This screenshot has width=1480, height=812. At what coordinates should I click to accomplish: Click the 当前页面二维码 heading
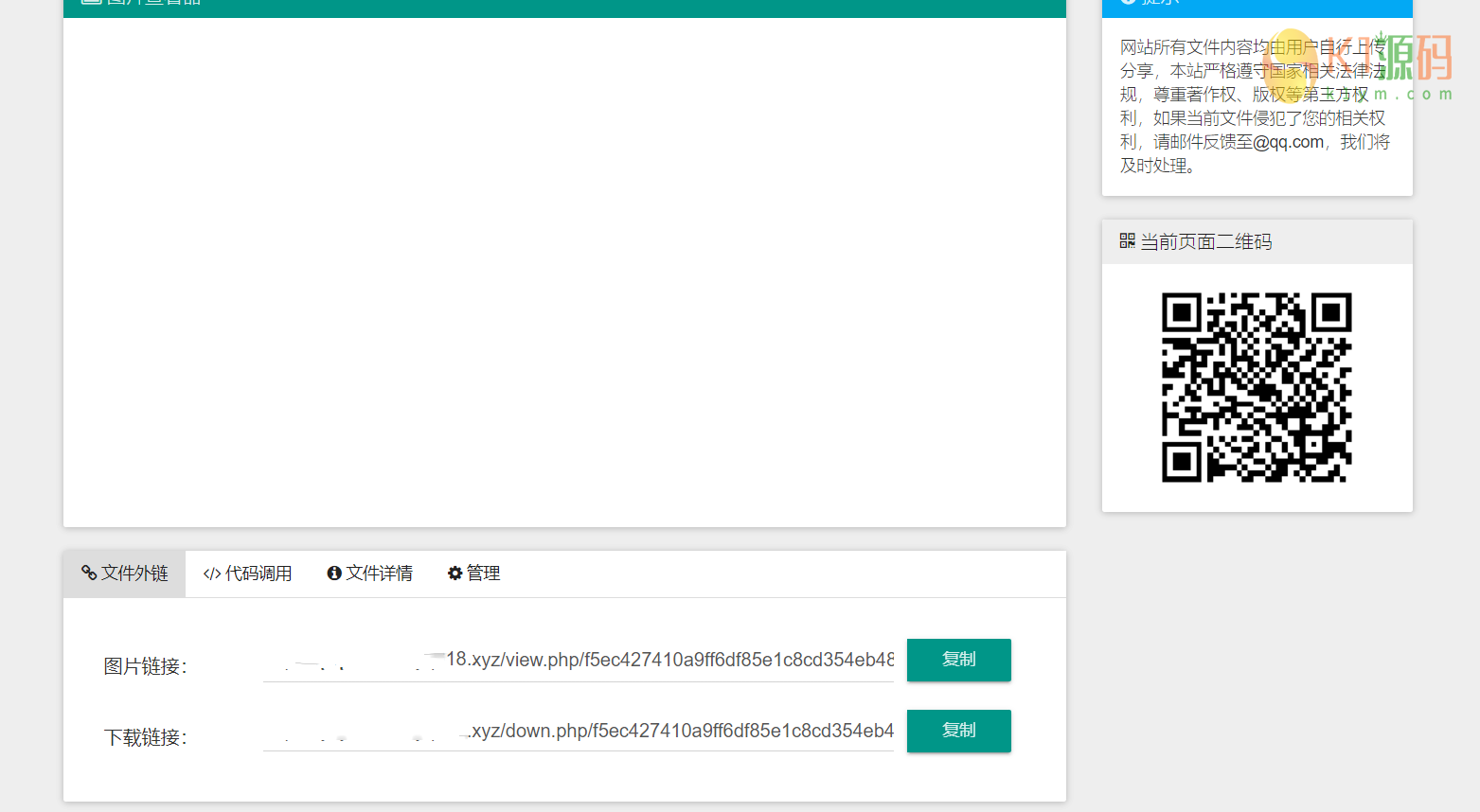click(x=1206, y=242)
